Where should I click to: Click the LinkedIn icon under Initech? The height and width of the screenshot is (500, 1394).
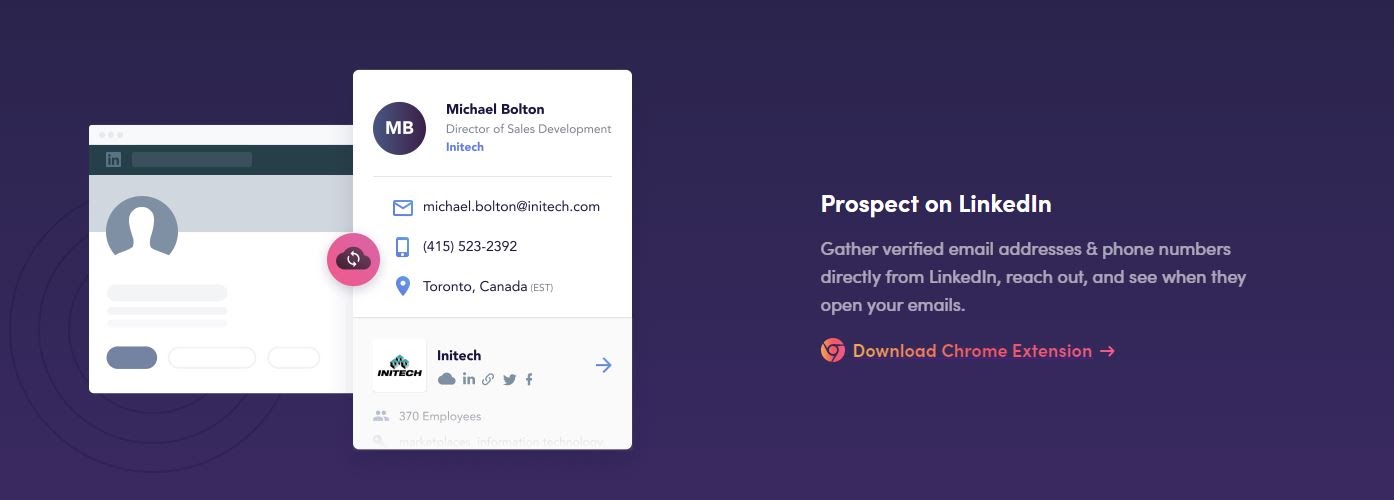click(469, 379)
